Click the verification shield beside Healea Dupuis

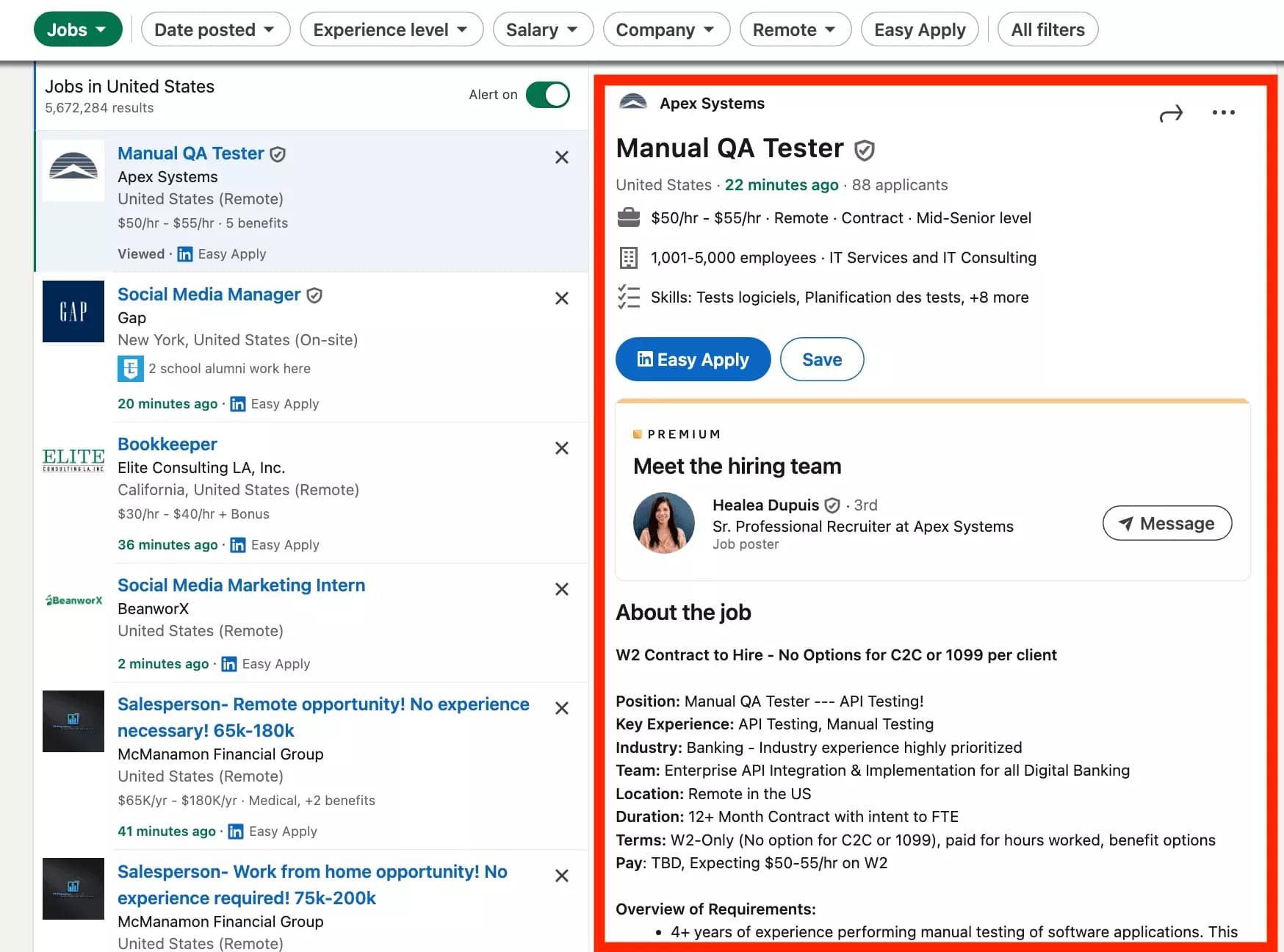[832, 505]
